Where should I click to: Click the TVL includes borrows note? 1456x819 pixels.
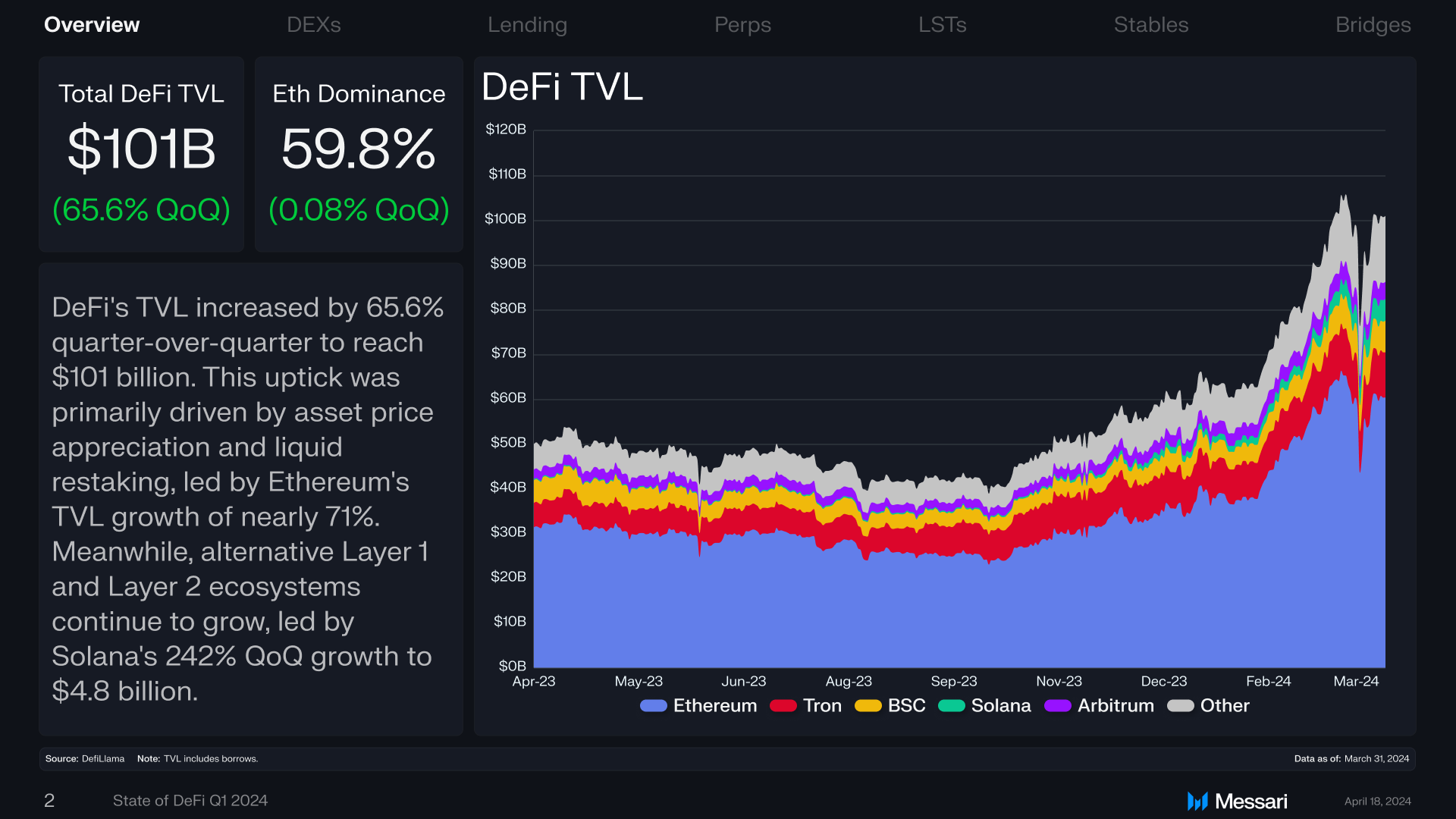pos(198,759)
